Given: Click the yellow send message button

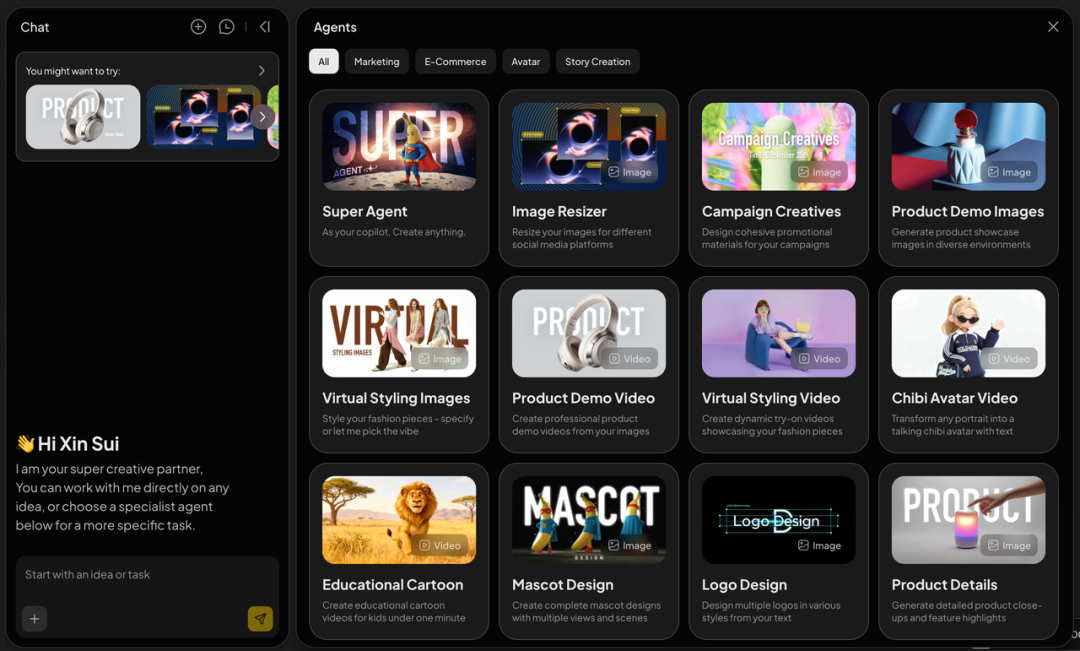Looking at the screenshot, I should click(x=260, y=619).
